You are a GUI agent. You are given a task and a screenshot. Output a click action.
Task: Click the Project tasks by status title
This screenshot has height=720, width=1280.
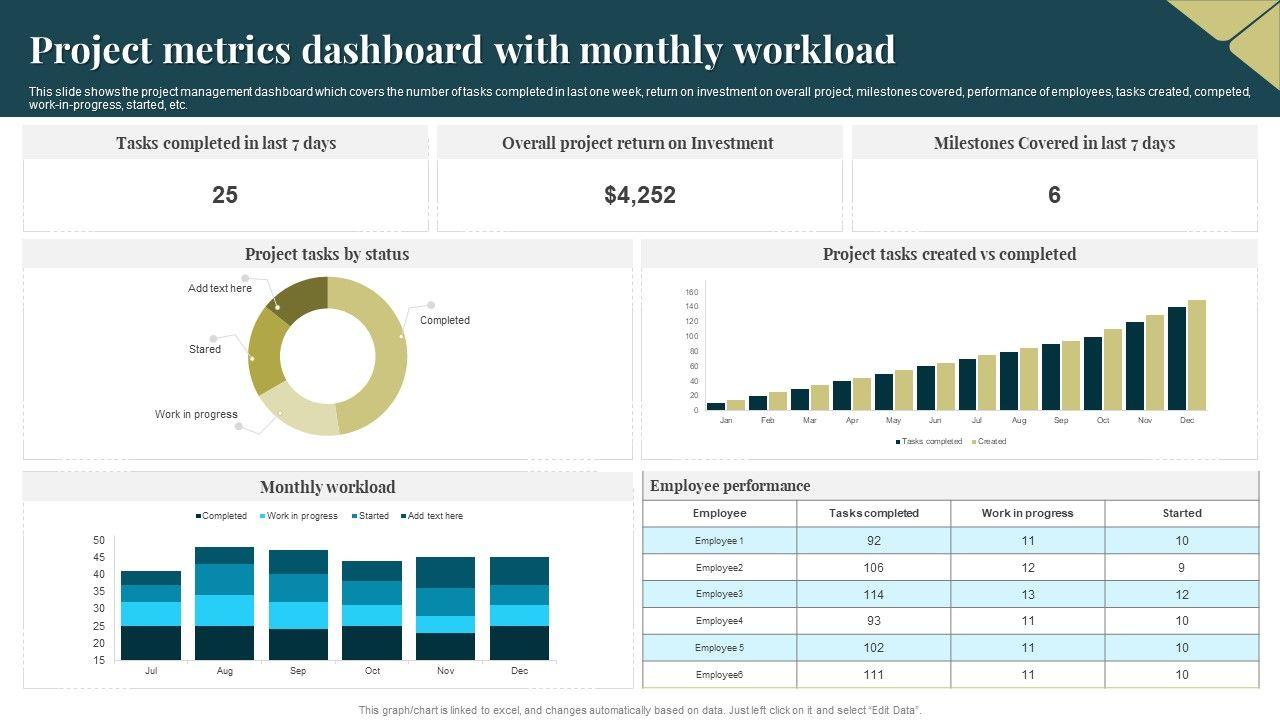click(327, 254)
